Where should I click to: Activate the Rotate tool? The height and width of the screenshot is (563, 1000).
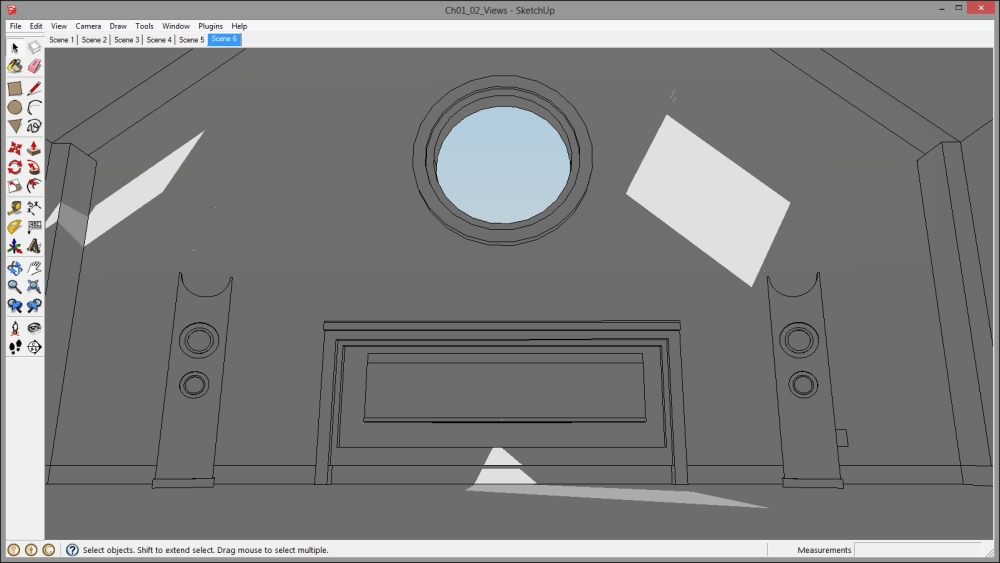pyautogui.click(x=15, y=167)
